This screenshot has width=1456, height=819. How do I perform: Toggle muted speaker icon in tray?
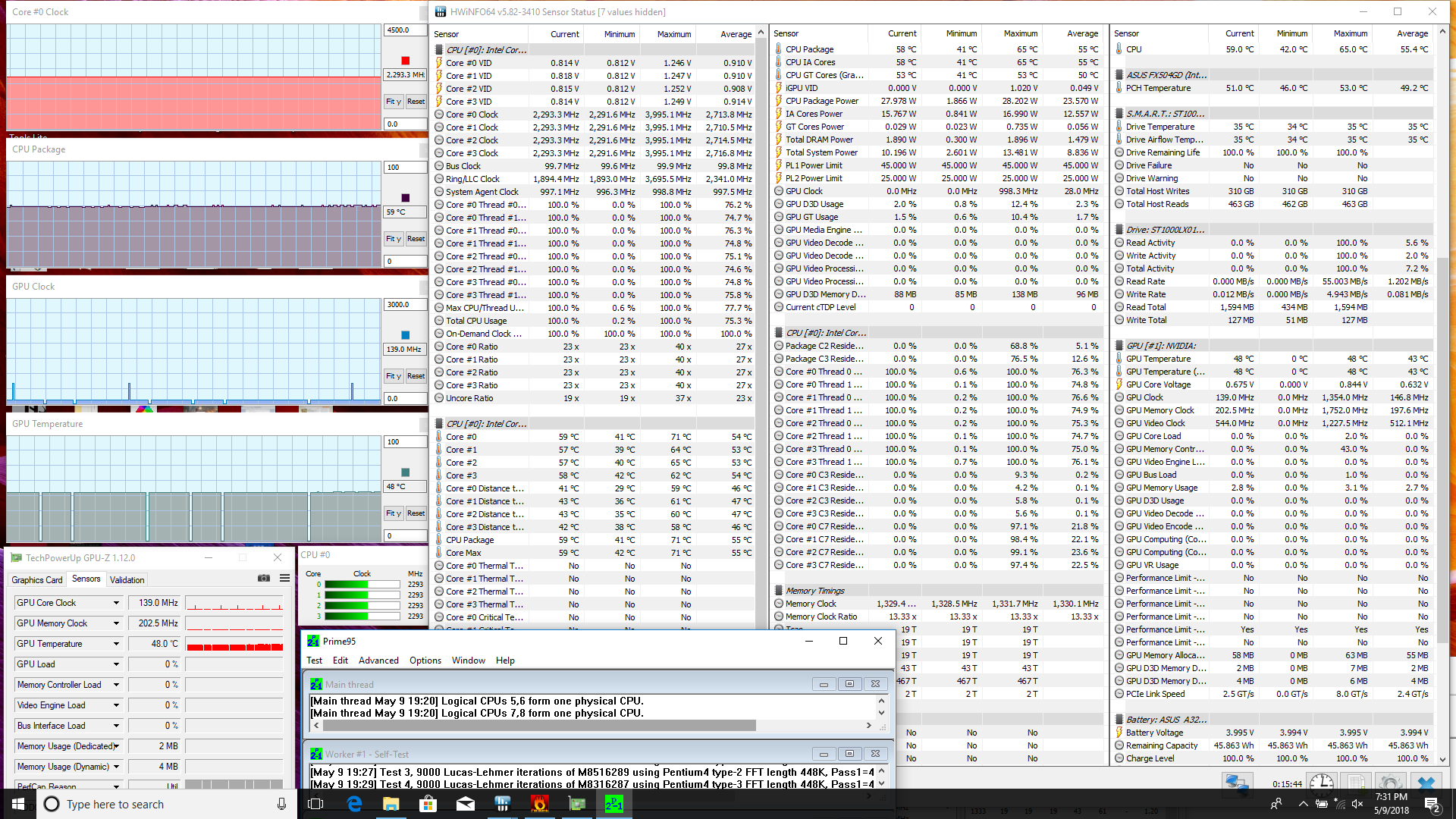[1357, 804]
